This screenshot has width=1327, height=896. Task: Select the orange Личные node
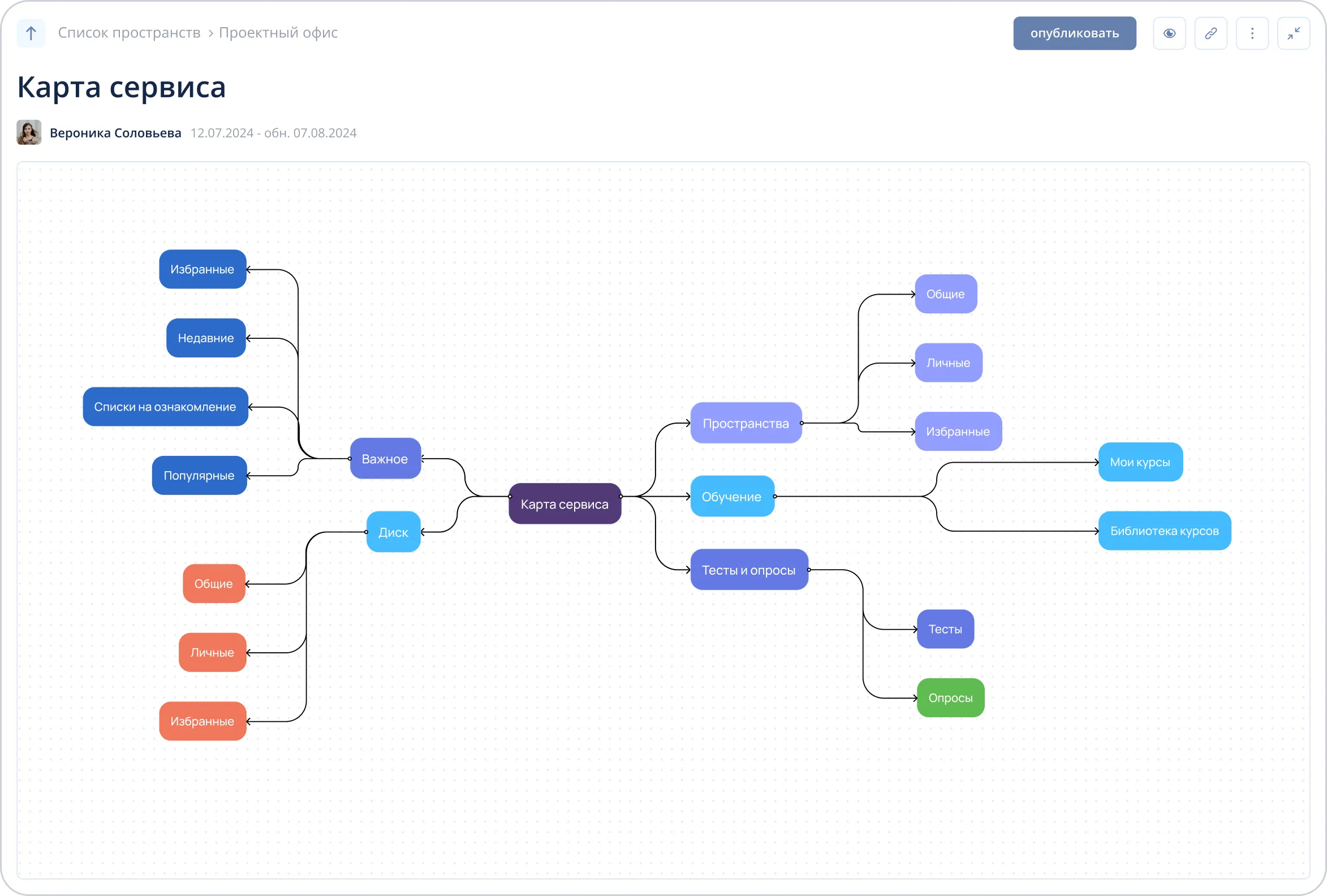(213, 652)
